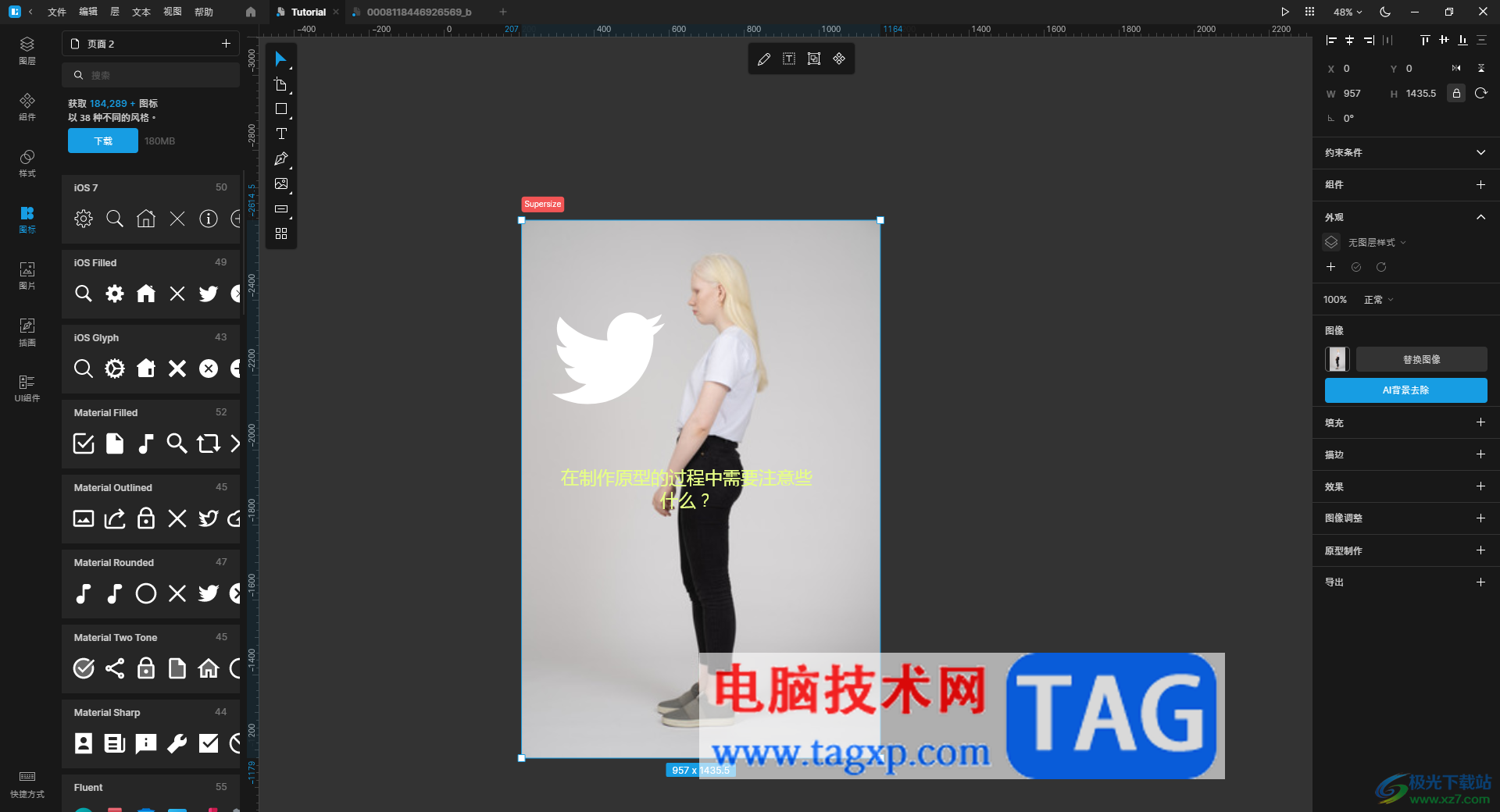Image resolution: width=1500 pixels, height=812 pixels.
Task: Open the 视图 (View) menu
Action: tap(173, 12)
